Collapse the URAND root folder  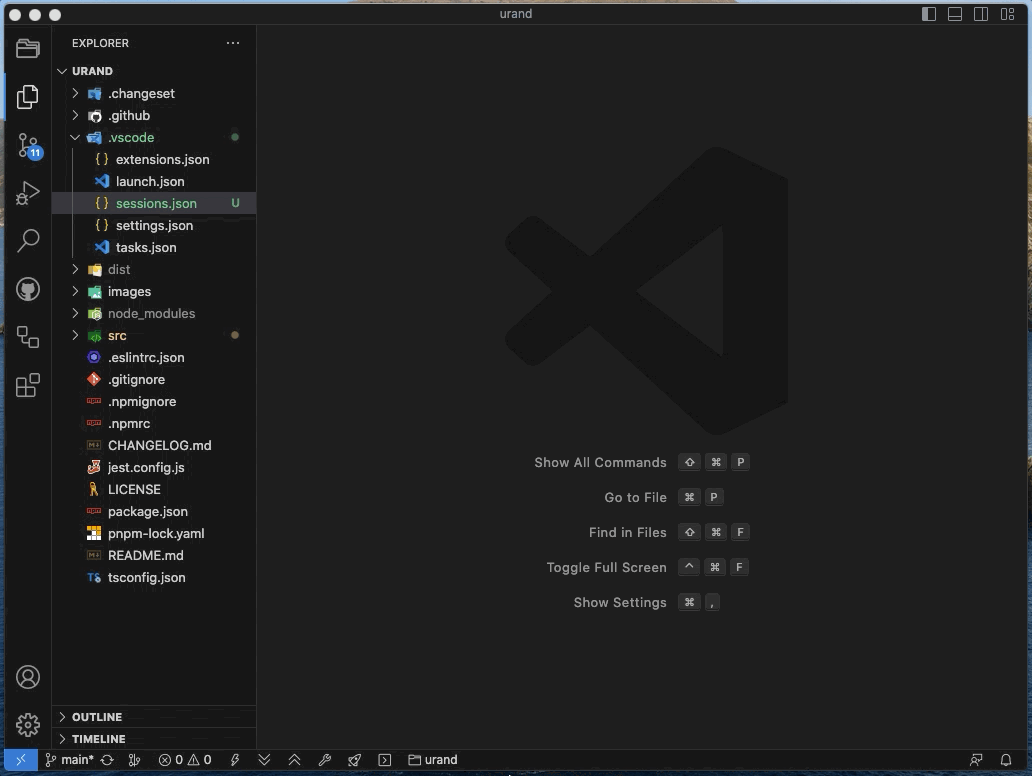point(154,71)
